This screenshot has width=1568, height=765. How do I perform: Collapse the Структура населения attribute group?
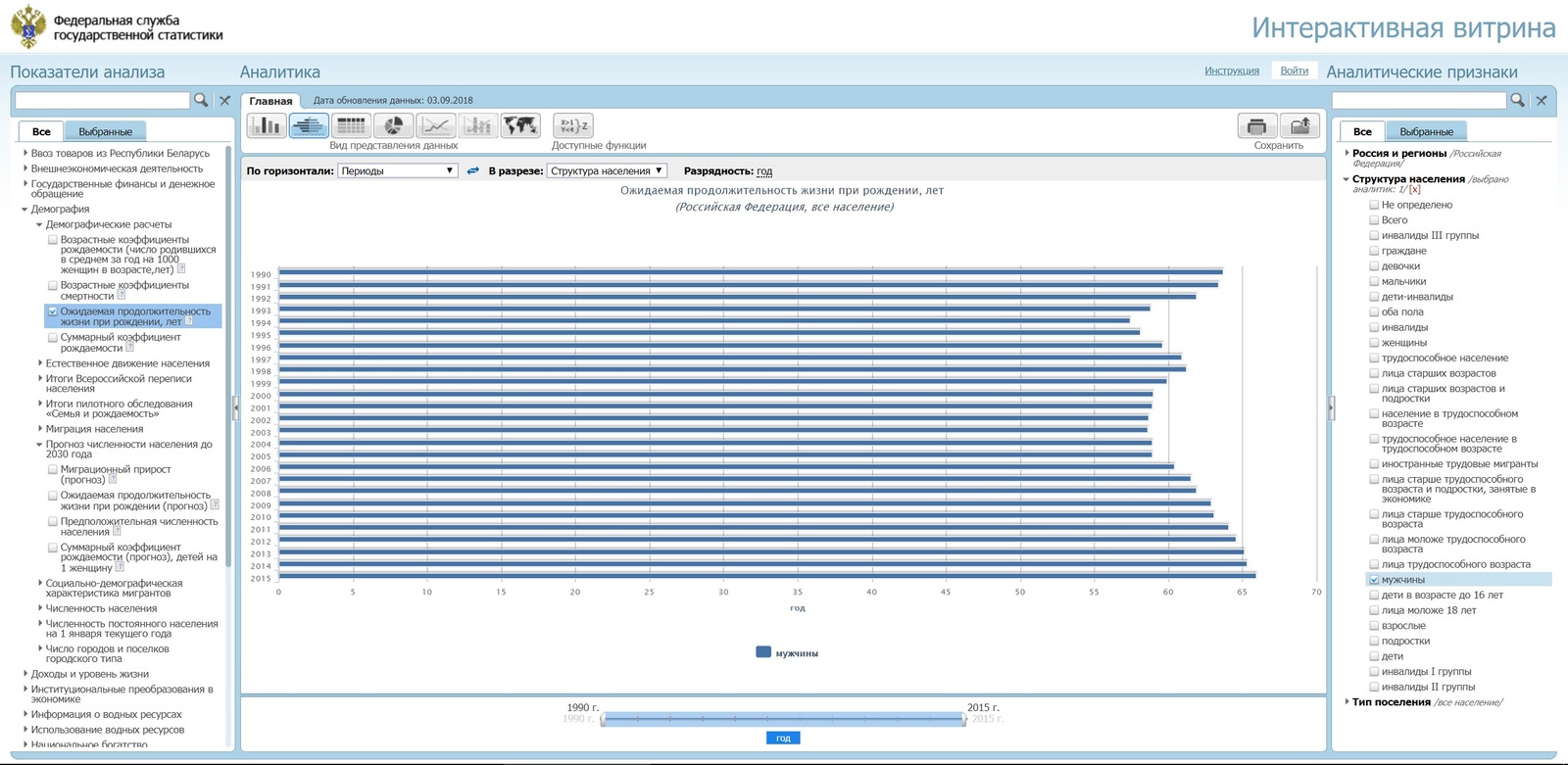pyautogui.click(x=1347, y=179)
